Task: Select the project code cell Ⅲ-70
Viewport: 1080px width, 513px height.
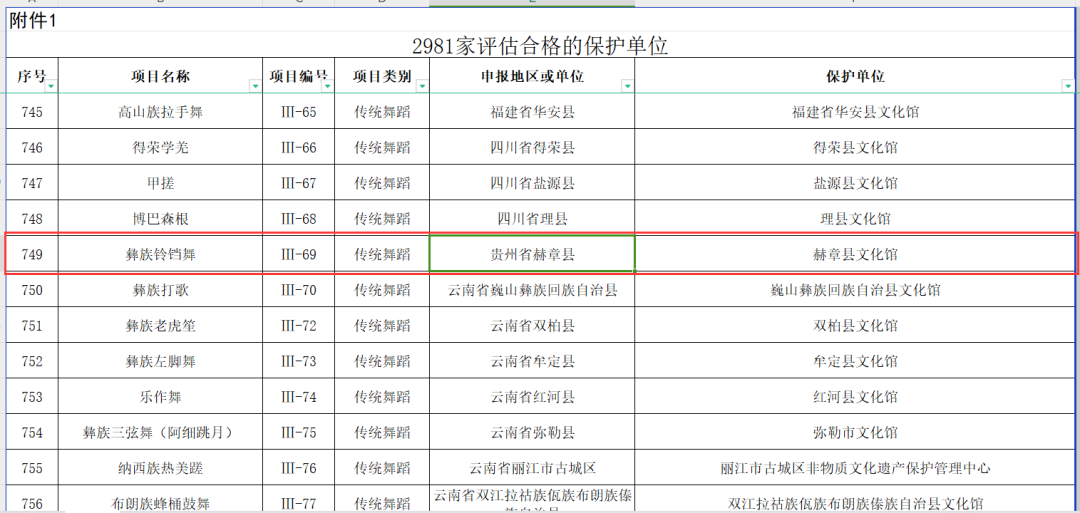Action: pyautogui.click(x=298, y=291)
